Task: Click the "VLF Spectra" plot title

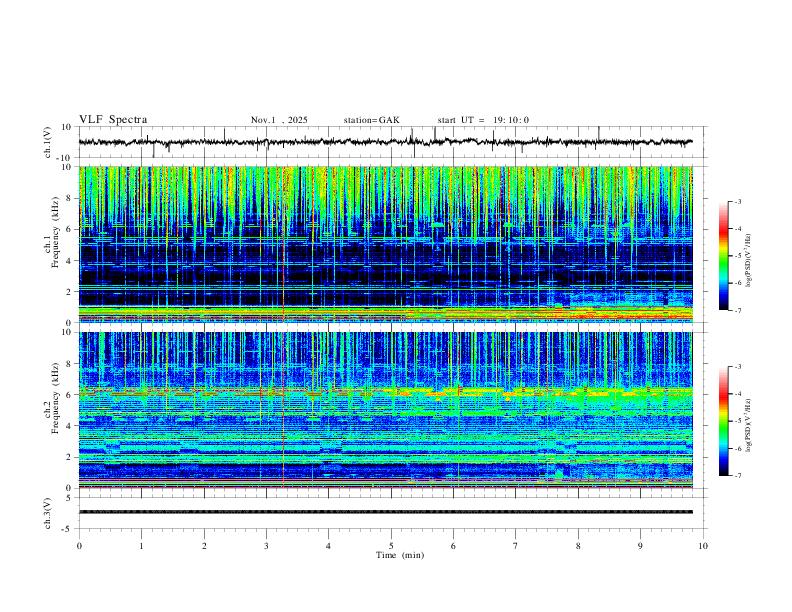Action: pos(113,120)
